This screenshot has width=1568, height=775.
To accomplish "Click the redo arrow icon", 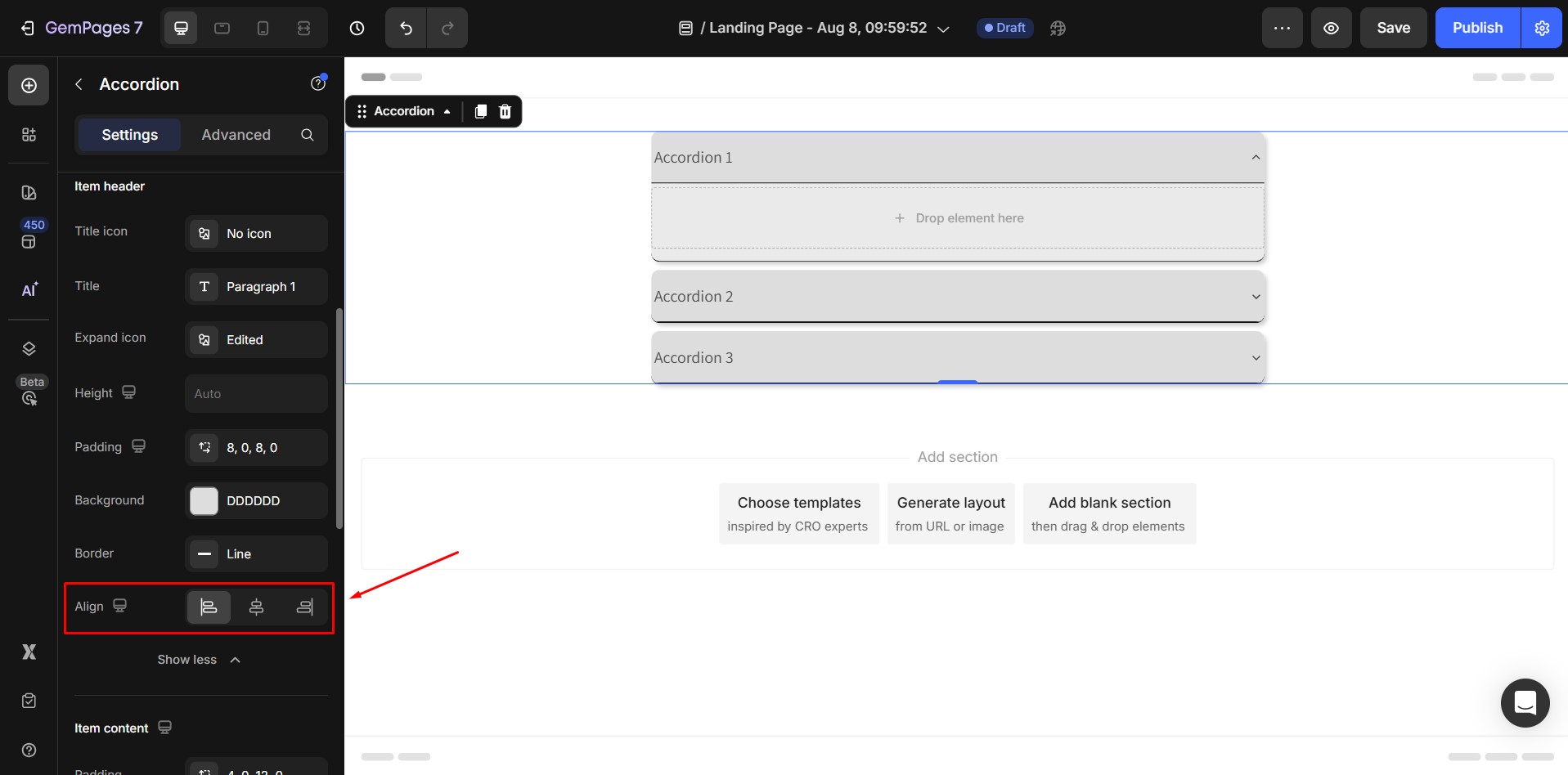I will pos(447,27).
